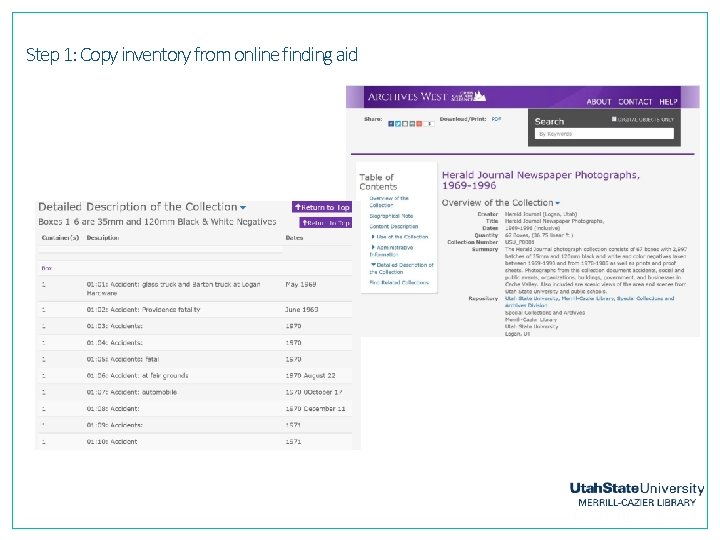The height and width of the screenshot is (540, 720).
Task: Click the red Google Plus share icon
Action: click(419, 124)
